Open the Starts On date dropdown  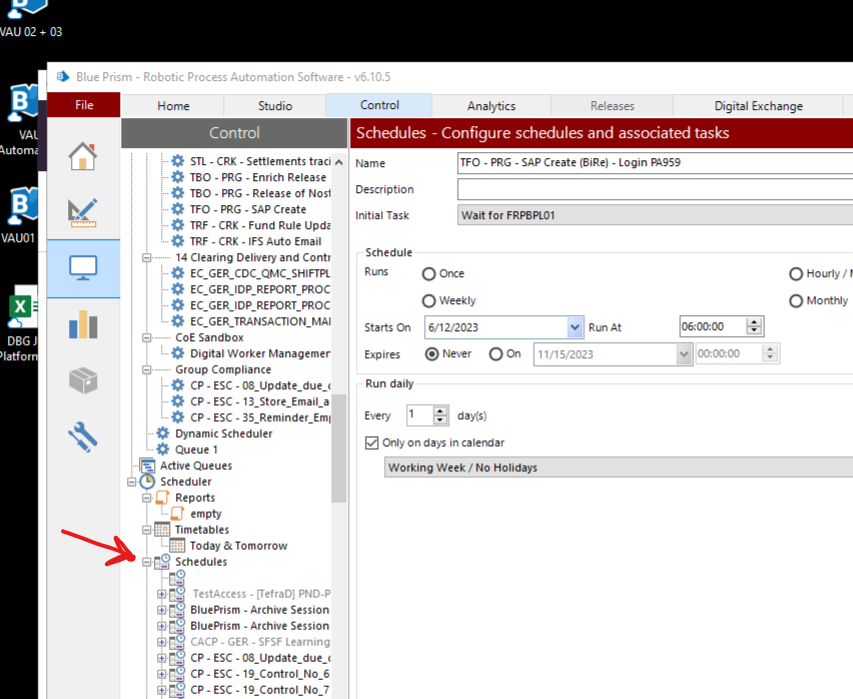[575, 327]
